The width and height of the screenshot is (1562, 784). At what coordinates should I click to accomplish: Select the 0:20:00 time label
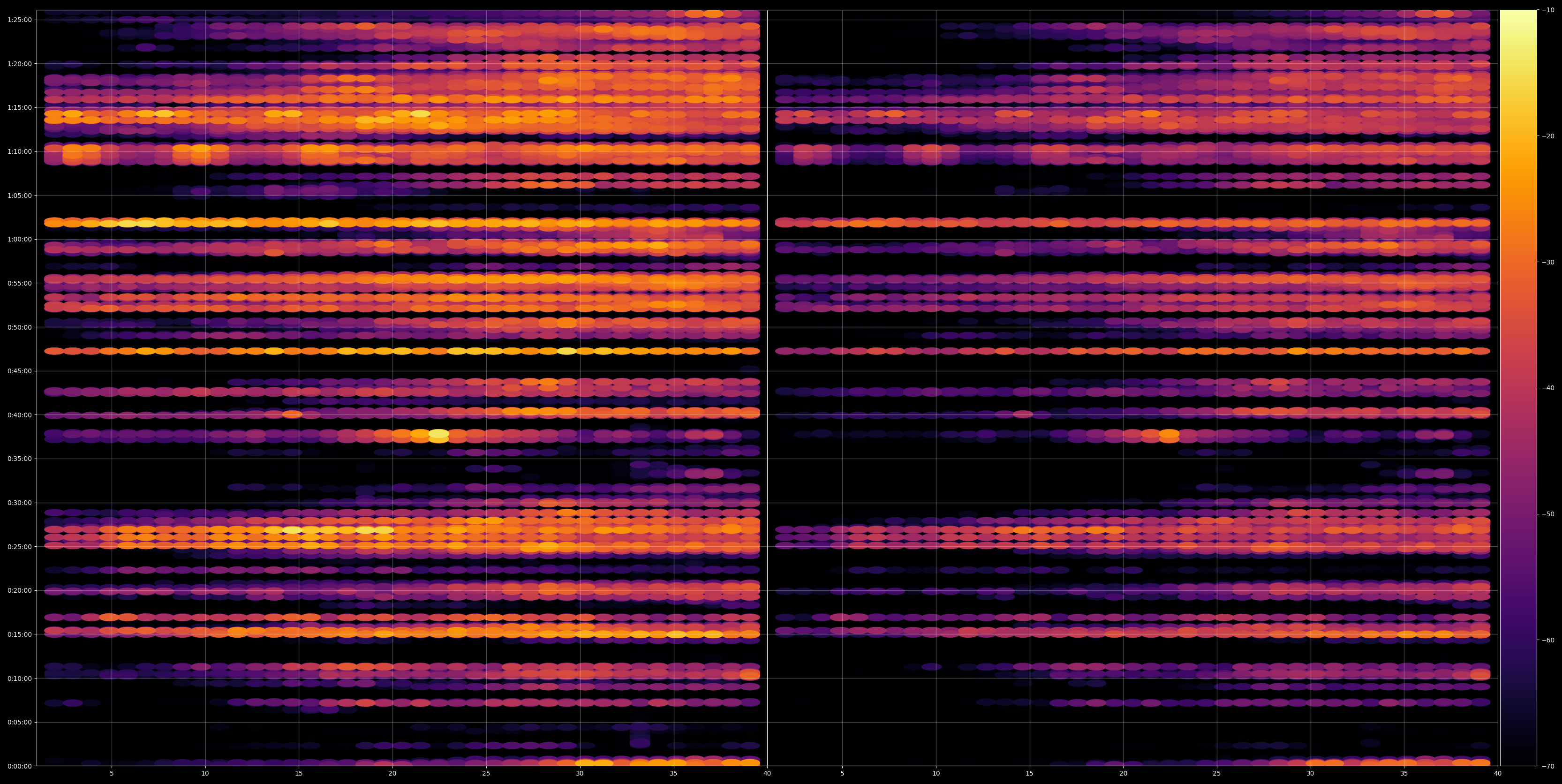(20, 590)
